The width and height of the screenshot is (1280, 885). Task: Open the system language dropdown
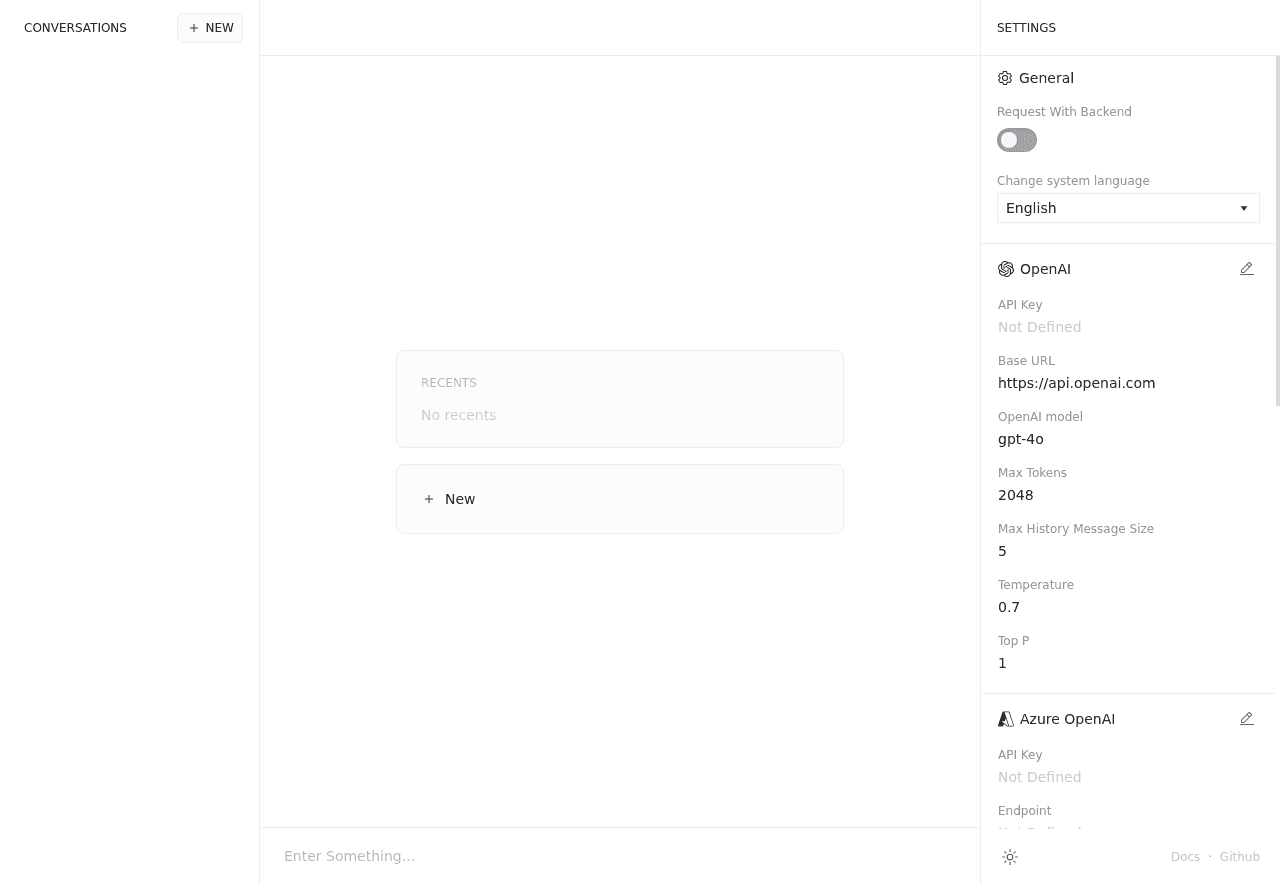(1127, 208)
